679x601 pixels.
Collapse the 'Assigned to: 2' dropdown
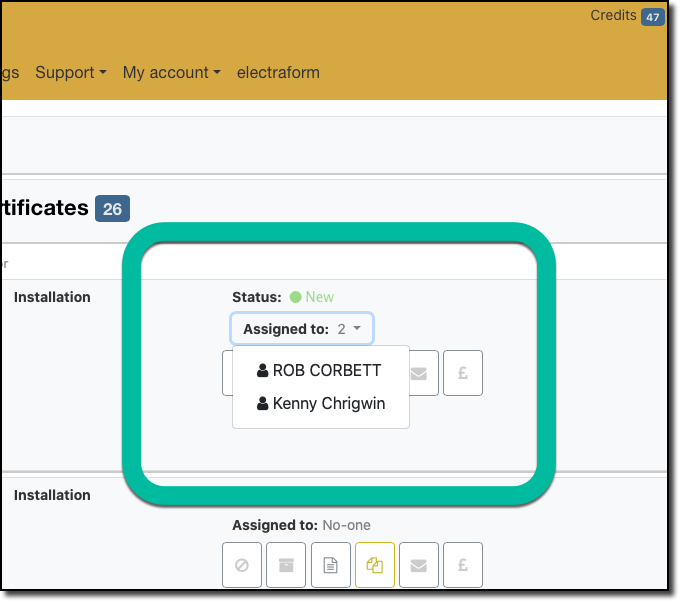point(302,329)
